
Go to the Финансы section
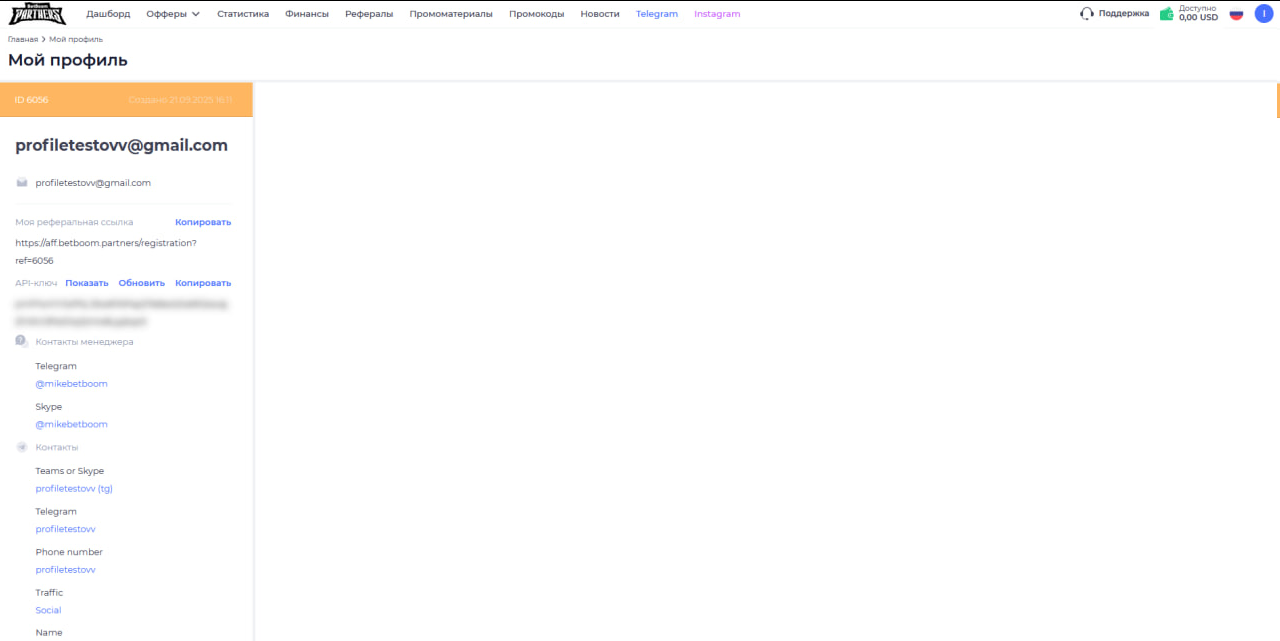pyautogui.click(x=307, y=14)
